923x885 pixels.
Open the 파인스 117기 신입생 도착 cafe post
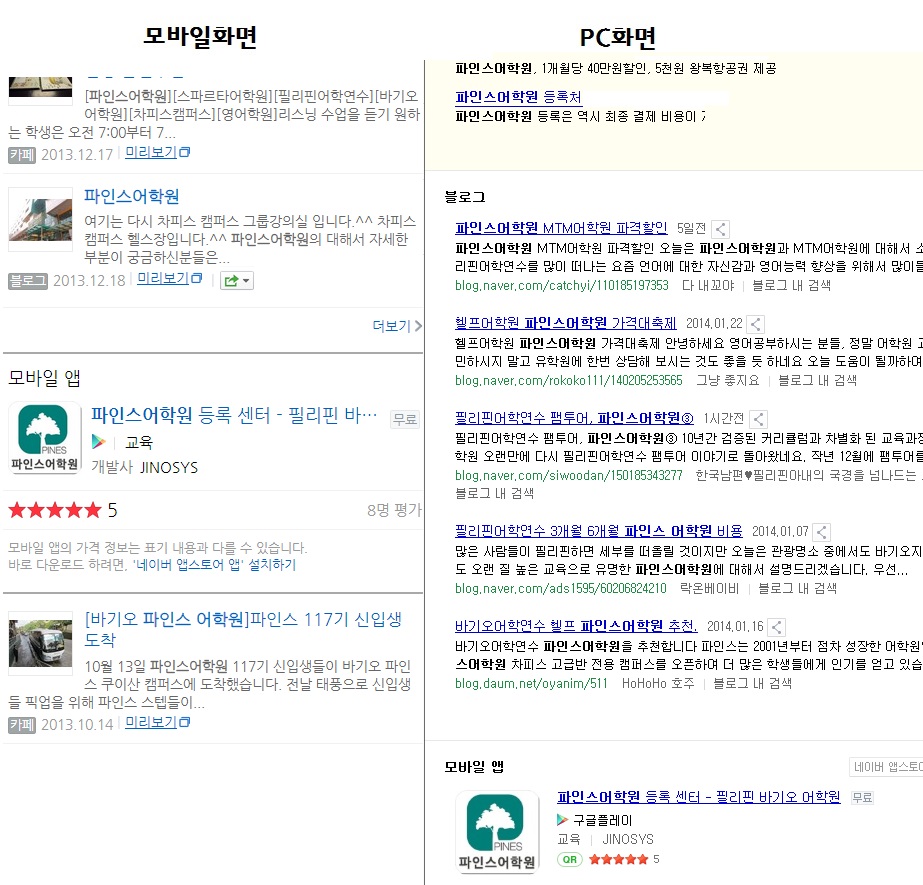click(x=243, y=629)
